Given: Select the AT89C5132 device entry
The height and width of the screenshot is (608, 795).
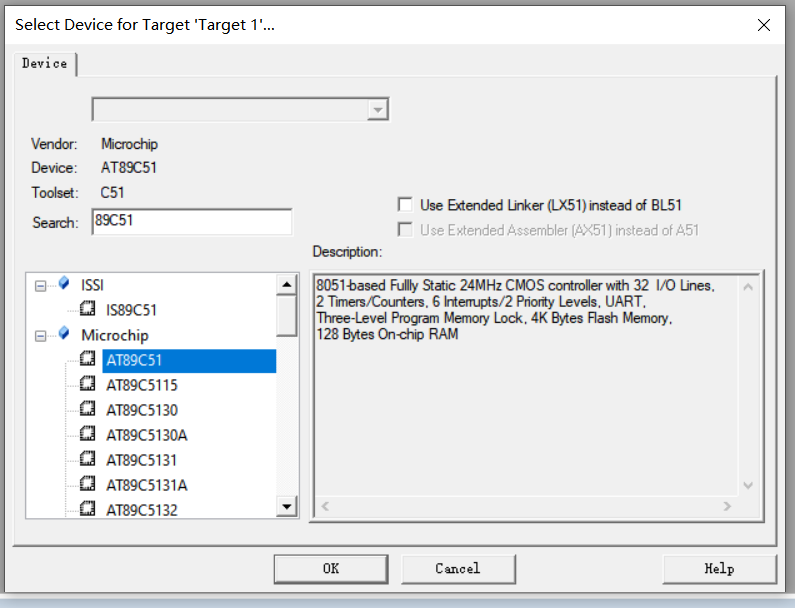Looking at the screenshot, I should (x=142, y=510).
